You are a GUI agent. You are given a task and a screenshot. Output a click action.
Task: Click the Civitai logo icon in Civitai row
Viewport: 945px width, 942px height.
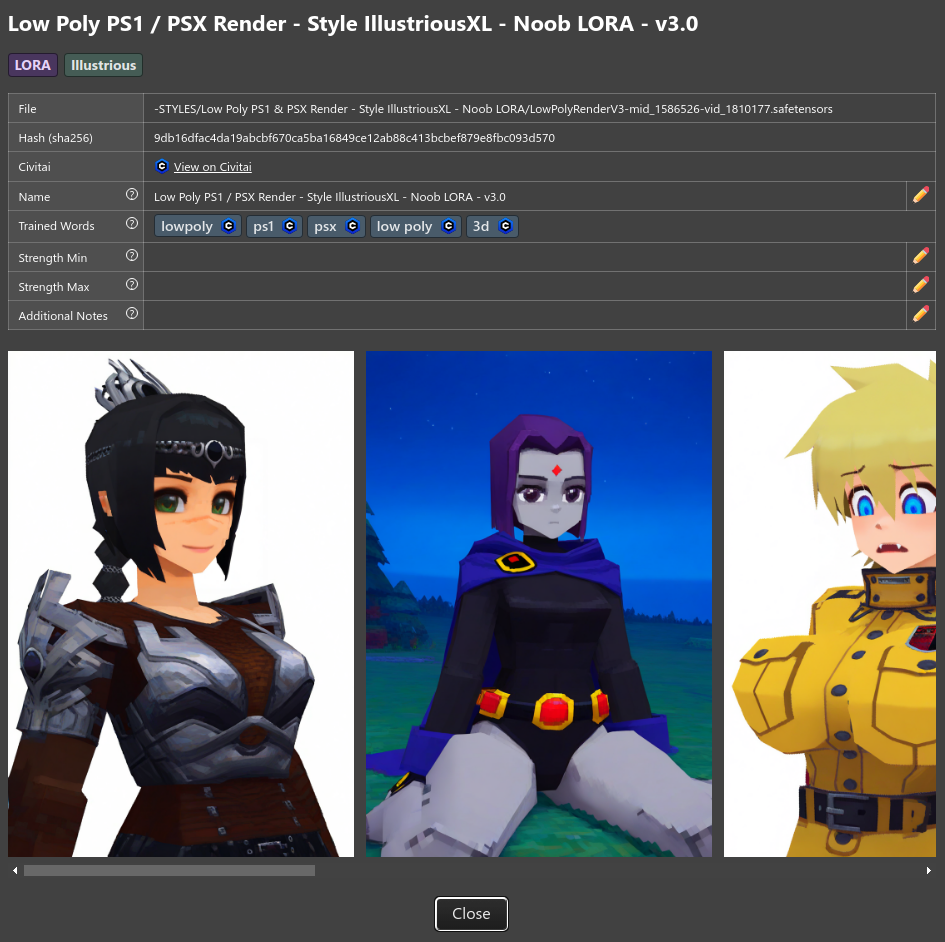[x=162, y=166]
